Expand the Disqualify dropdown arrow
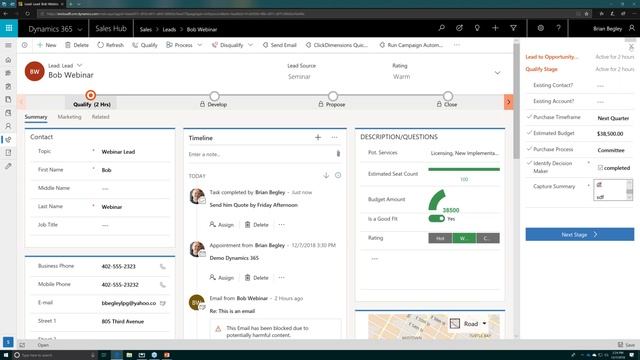Image resolution: width=640 pixels, height=360 pixels. click(x=251, y=45)
